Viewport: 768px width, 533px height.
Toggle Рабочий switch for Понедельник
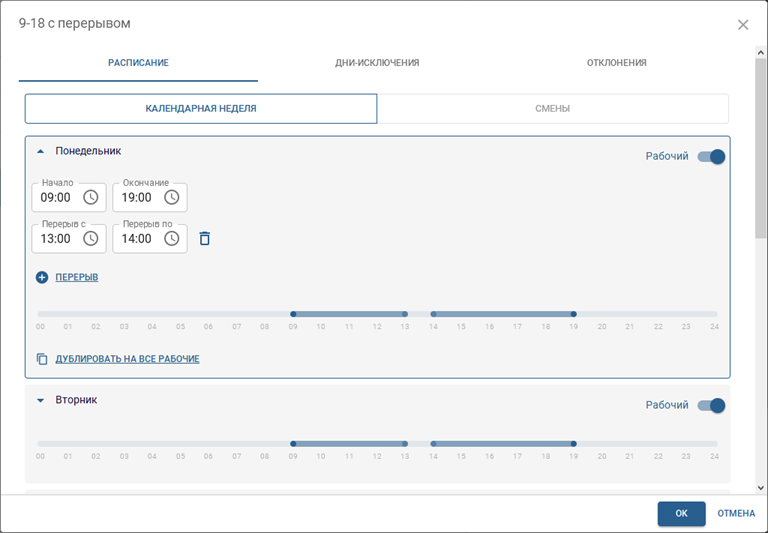(711, 156)
